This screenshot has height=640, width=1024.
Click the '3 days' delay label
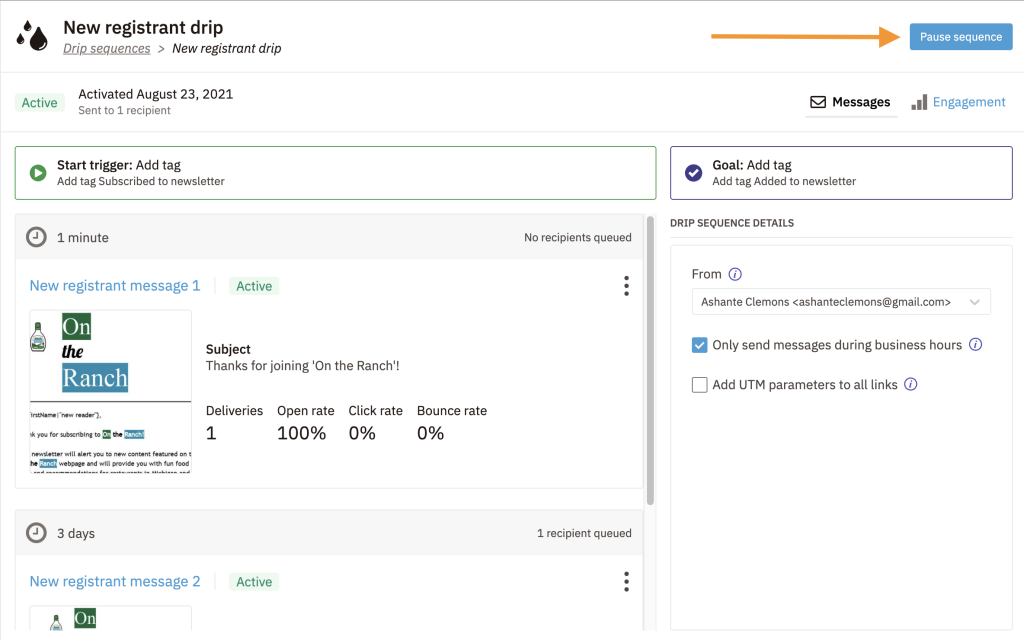76,534
